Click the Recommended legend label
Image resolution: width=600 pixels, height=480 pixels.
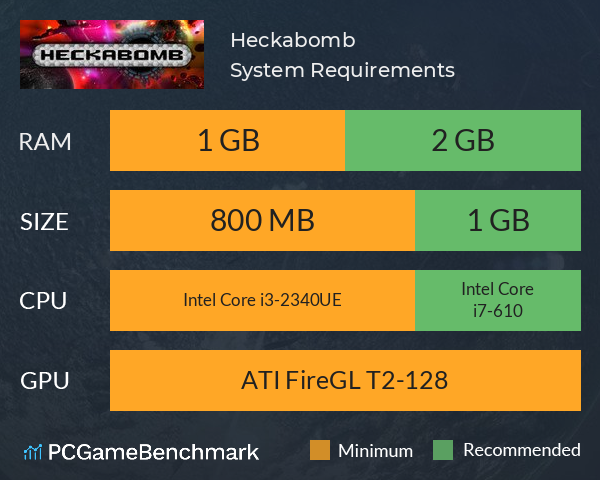522,450
